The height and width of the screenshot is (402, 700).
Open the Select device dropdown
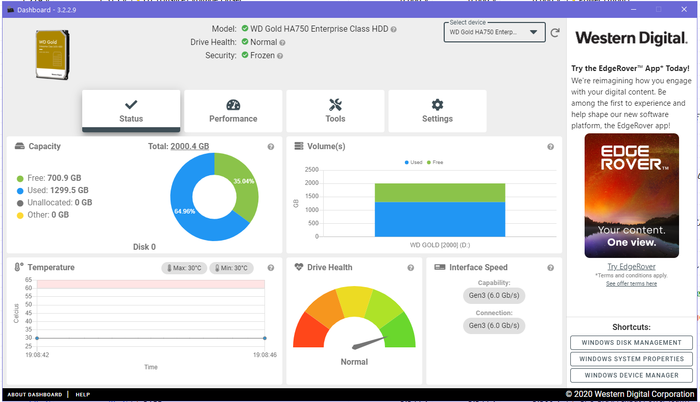click(496, 33)
